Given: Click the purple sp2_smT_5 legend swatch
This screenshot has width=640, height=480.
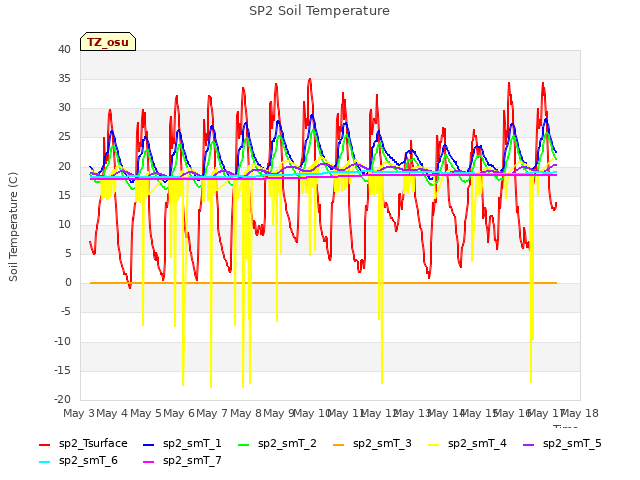Looking at the screenshot, I should click(529, 444).
